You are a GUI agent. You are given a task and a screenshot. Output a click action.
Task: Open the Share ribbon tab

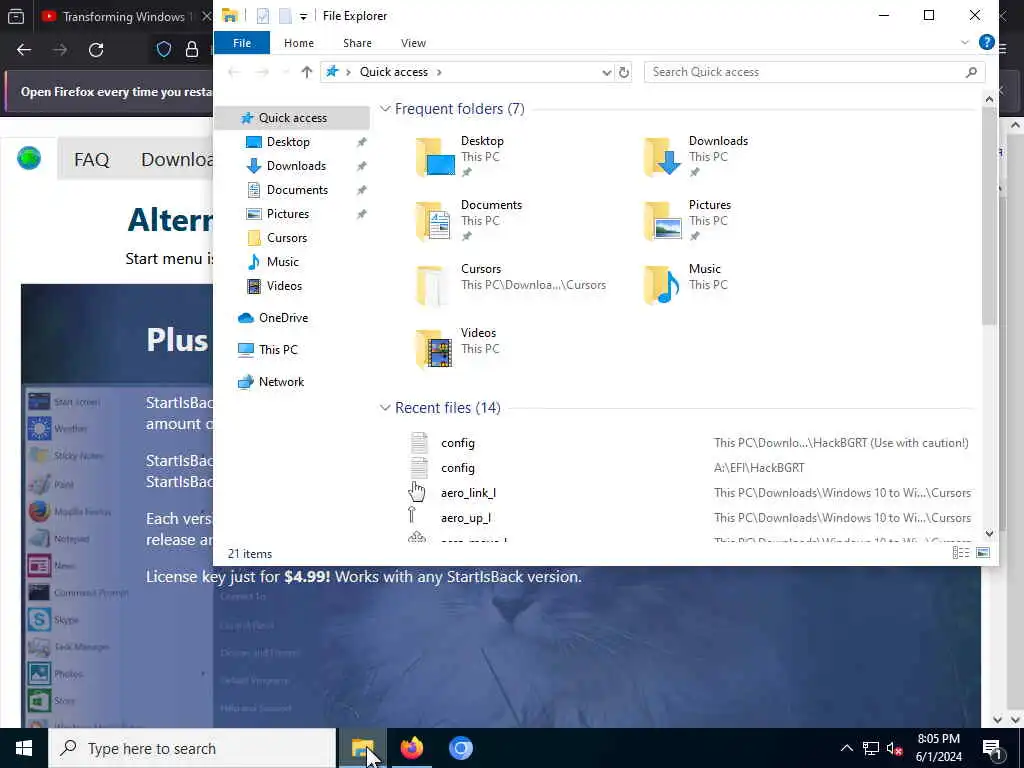tap(357, 43)
